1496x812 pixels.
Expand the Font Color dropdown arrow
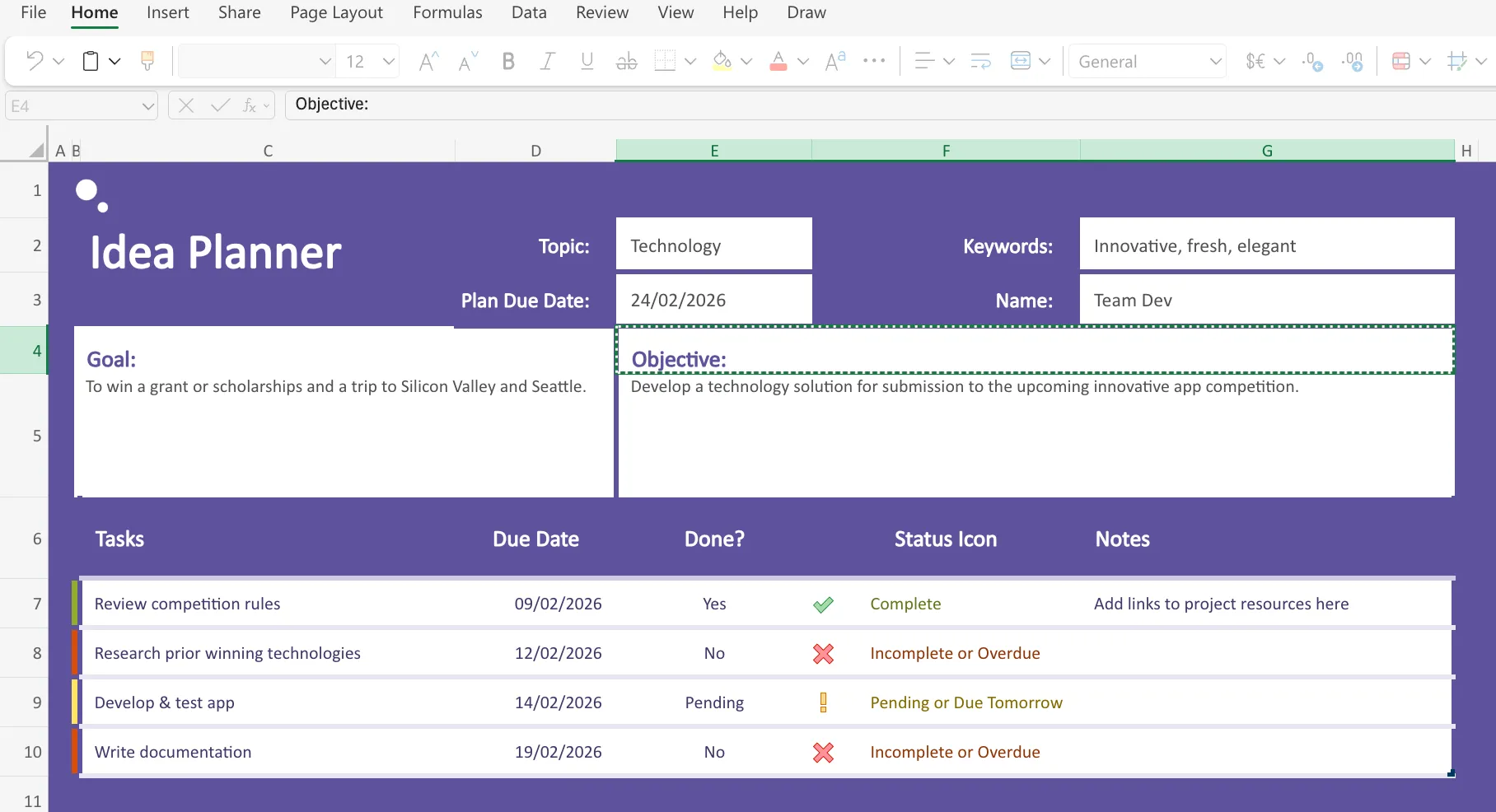tap(803, 61)
